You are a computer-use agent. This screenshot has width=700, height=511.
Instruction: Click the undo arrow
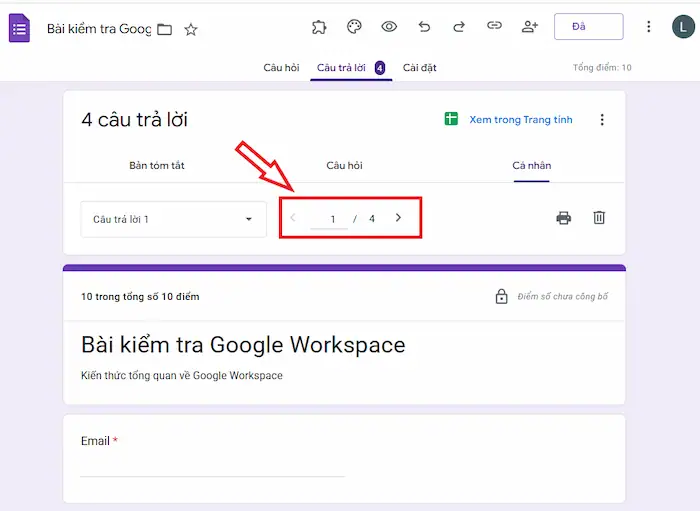(x=424, y=27)
